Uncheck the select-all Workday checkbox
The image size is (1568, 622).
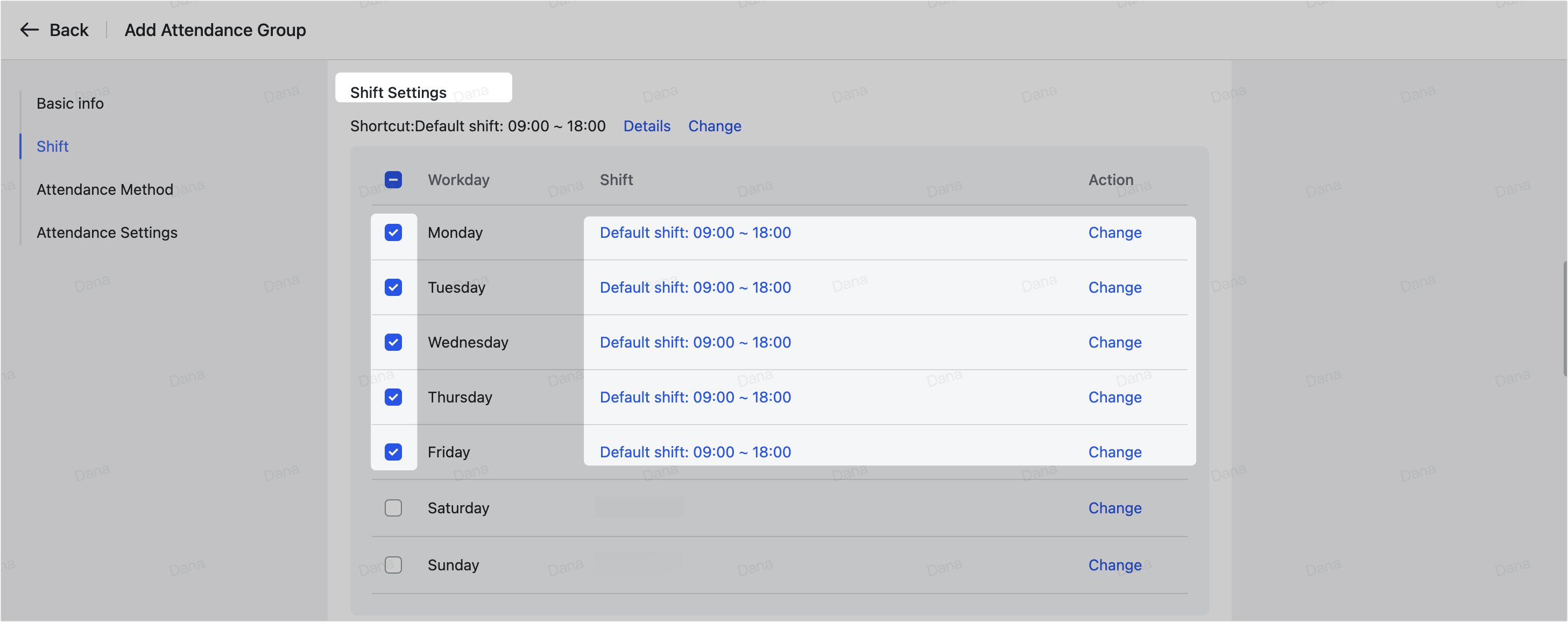393,180
